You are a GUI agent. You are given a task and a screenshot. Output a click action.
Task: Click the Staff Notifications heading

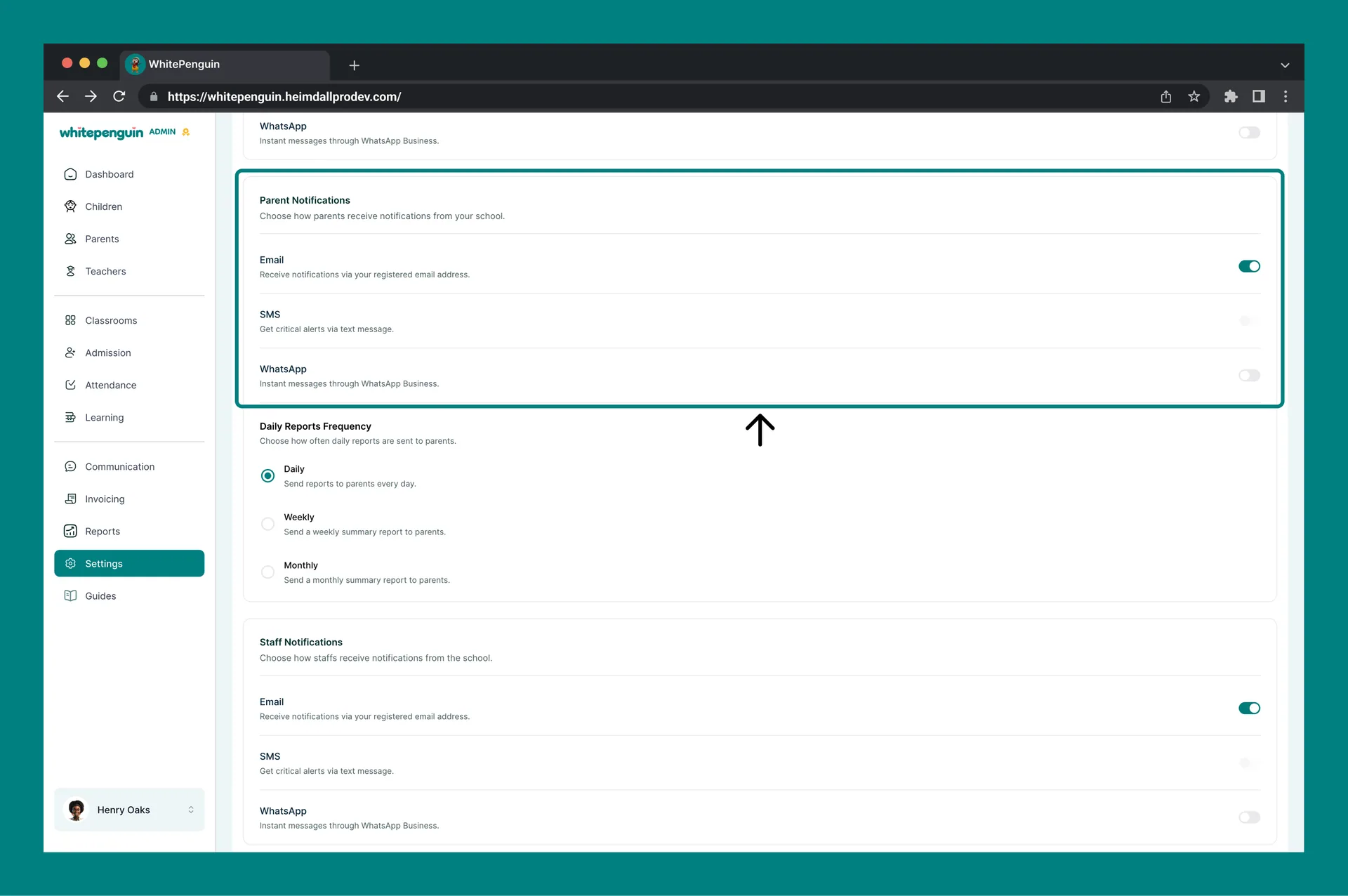point(301,642)
